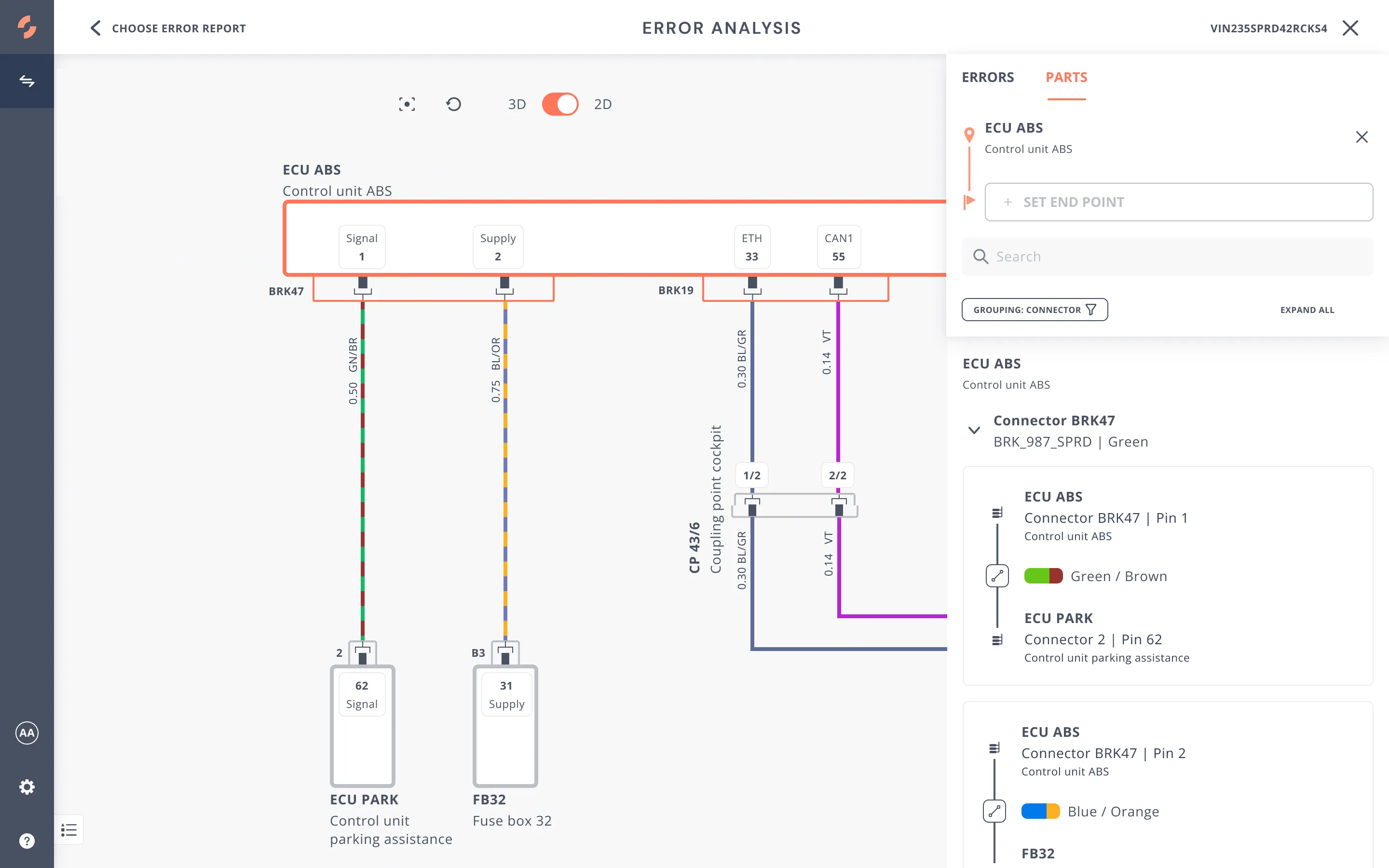1389x868 pixels.
Task: Open the help question mark icon
Action: [x=27, y=841]
